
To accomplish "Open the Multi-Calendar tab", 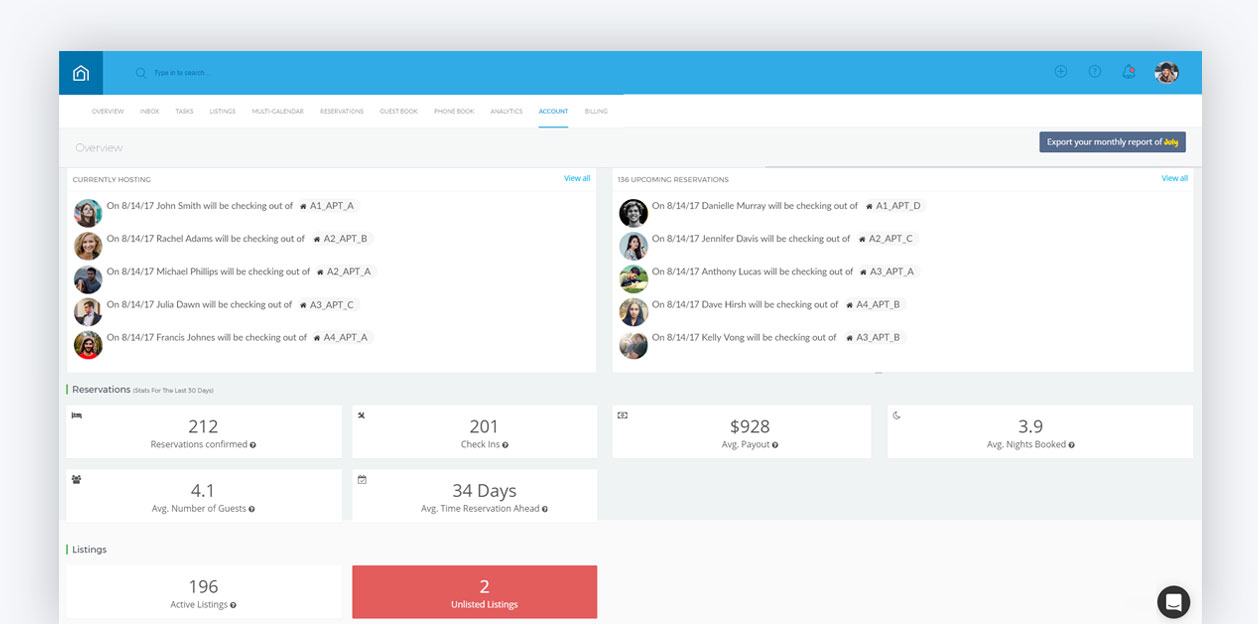I will (277, 111).
